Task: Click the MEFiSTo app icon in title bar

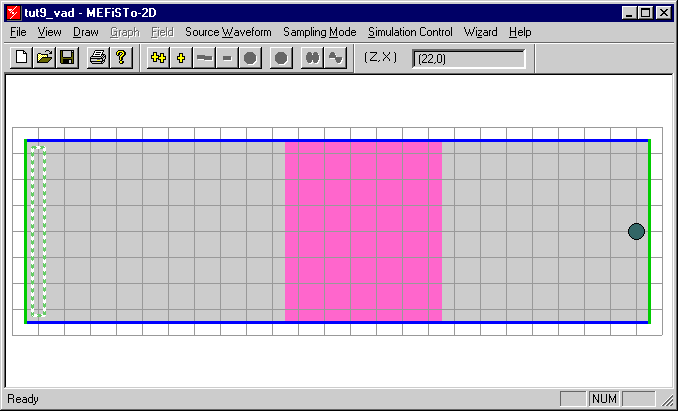Action: [x=14, y=13]
